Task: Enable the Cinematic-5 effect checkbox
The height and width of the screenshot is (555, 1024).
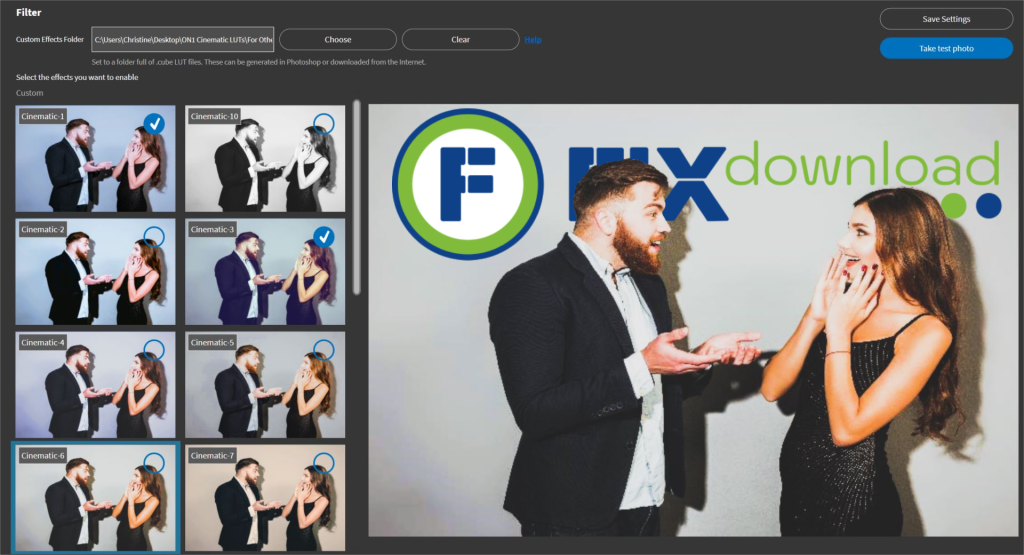Action: pyautogui.click(x=323, y=350)
